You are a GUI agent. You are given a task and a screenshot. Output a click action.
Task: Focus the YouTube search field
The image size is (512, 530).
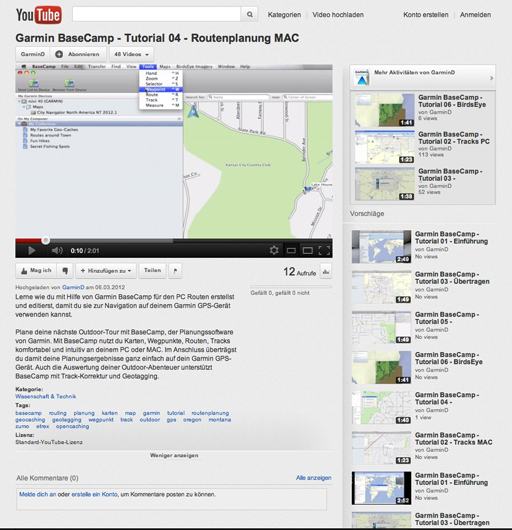[x=156, y=15]
